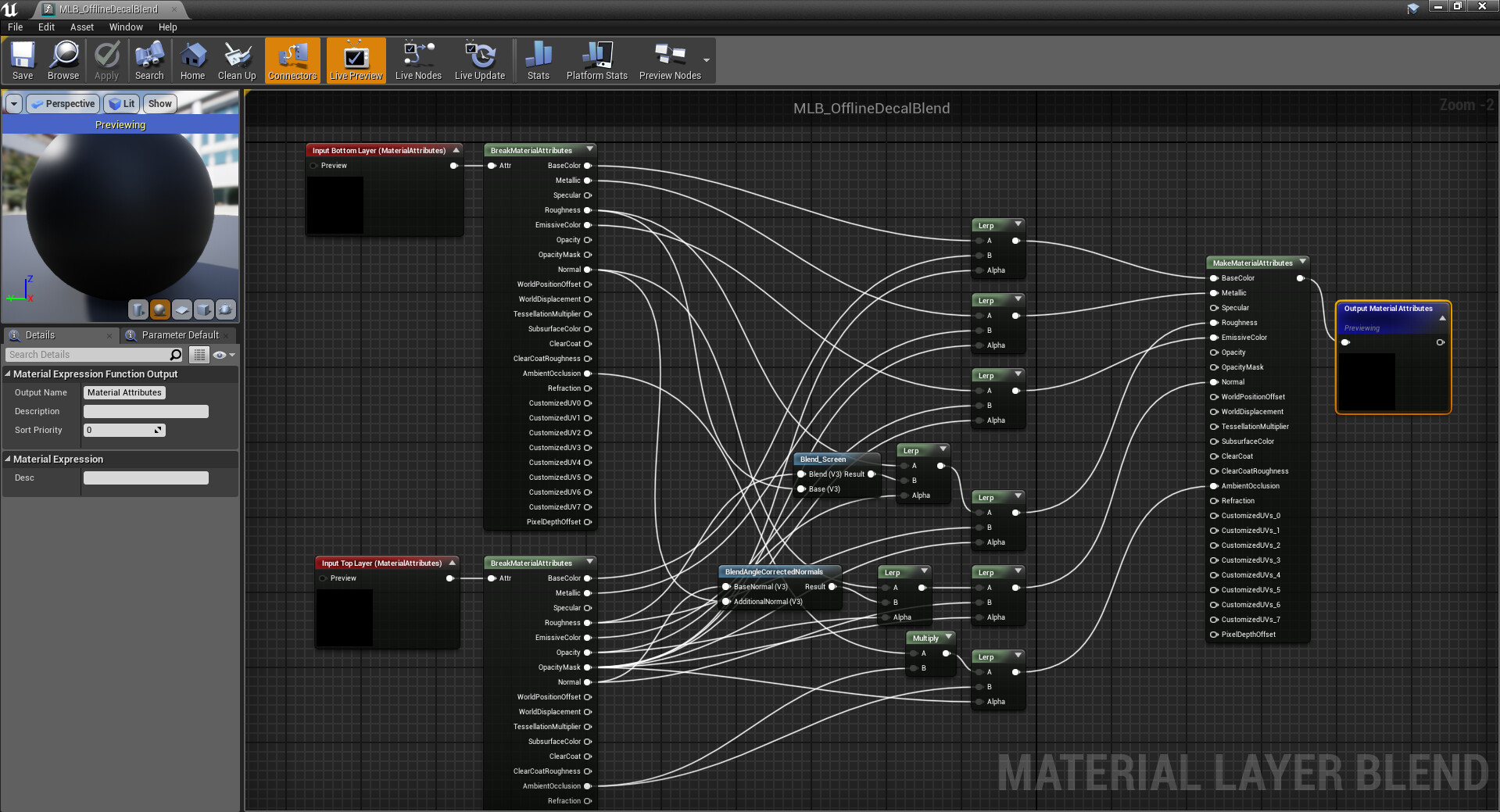Open the Asset menu
Image resolution: width=1500 pixels, height=812 pixels.
pos(81,27)
